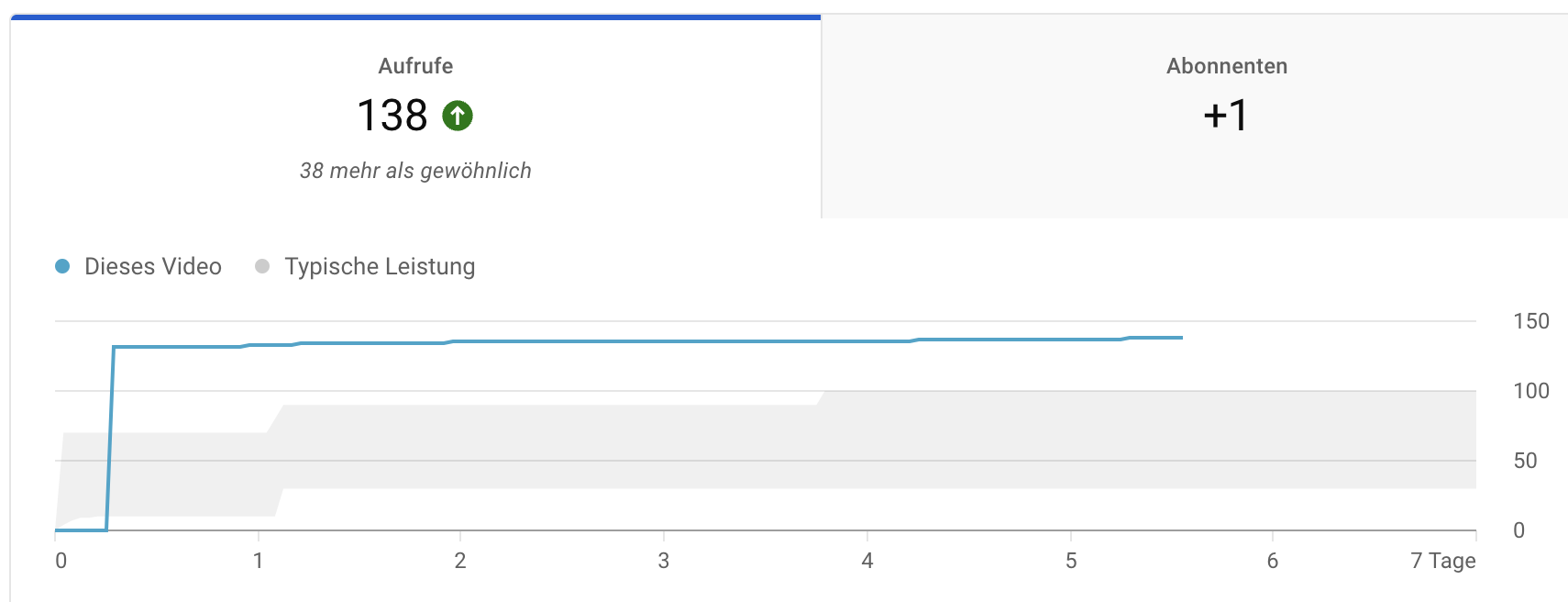The width and height of the screenshot is (1568, 602).
Task: Click the "7 Tage" axis label
Action: [x=1442, y=561]
